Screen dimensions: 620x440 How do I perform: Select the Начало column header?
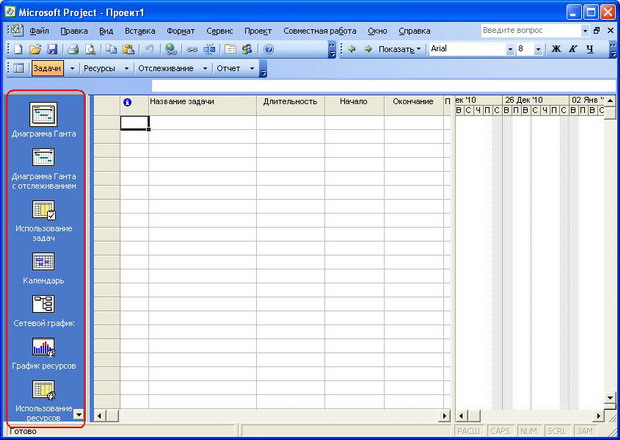pyautogui.click(x=354, y=105)
